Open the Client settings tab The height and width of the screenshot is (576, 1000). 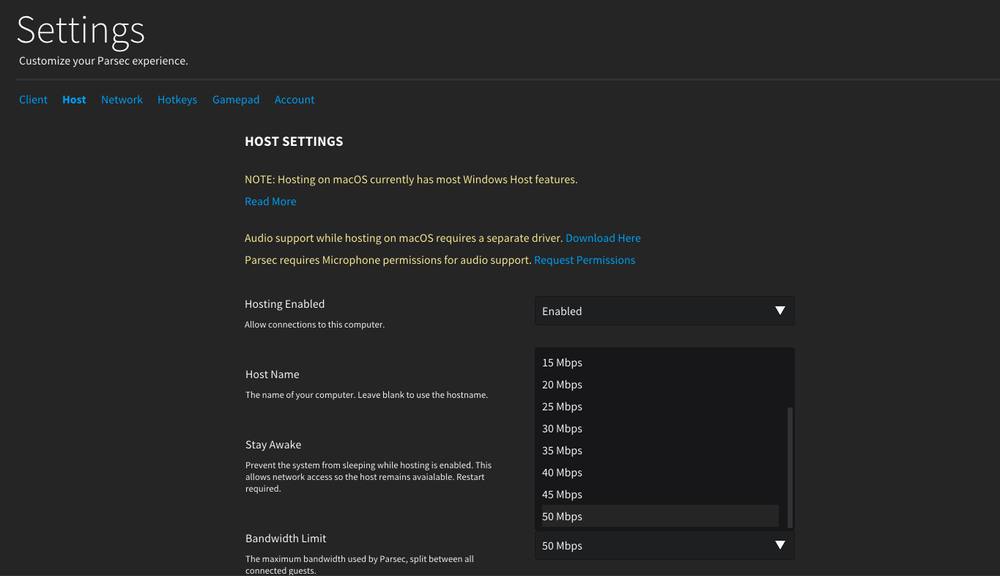[x=33, y=100]
